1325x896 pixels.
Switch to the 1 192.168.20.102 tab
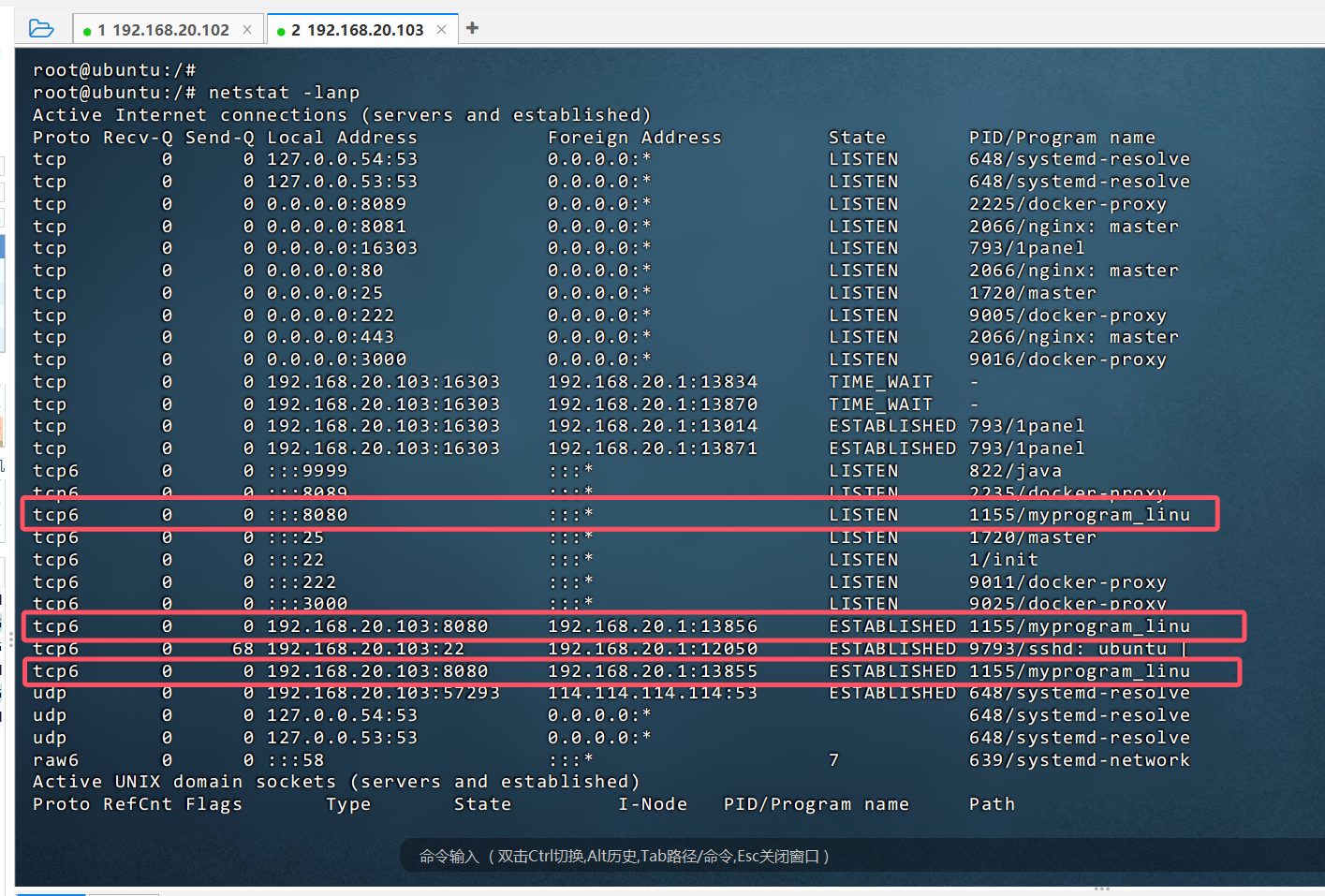(163, 30)
